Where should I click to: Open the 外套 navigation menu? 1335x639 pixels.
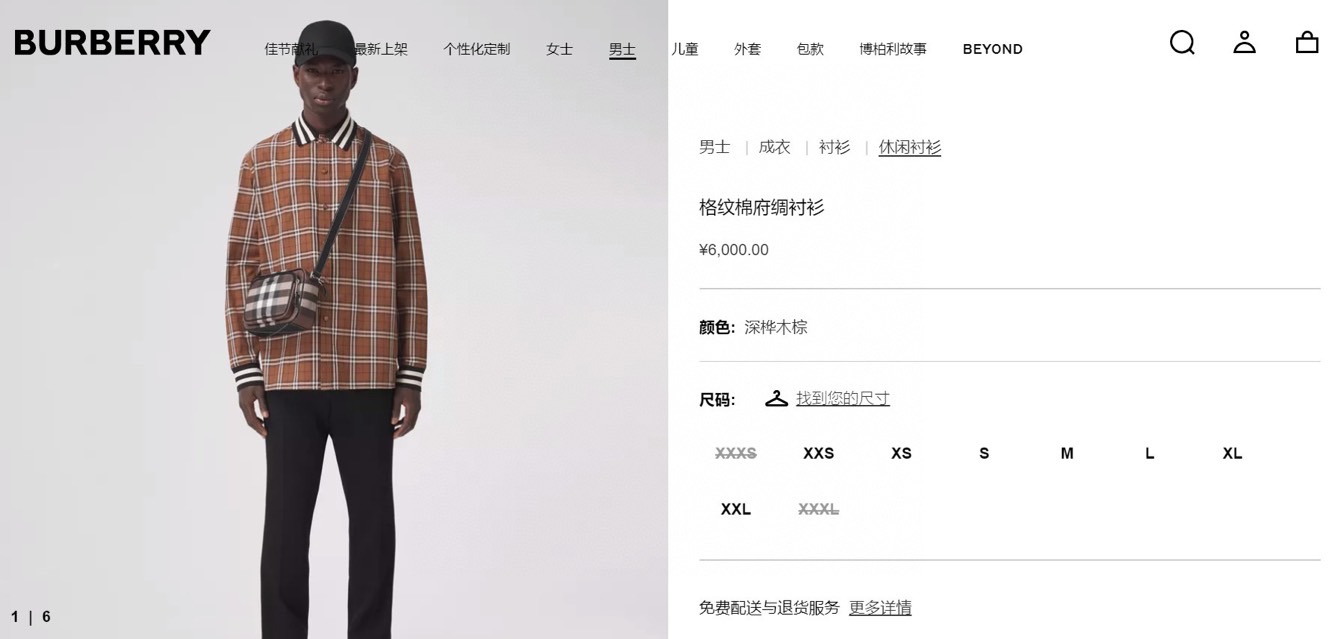pyautogui.click(x=747, y=49)
